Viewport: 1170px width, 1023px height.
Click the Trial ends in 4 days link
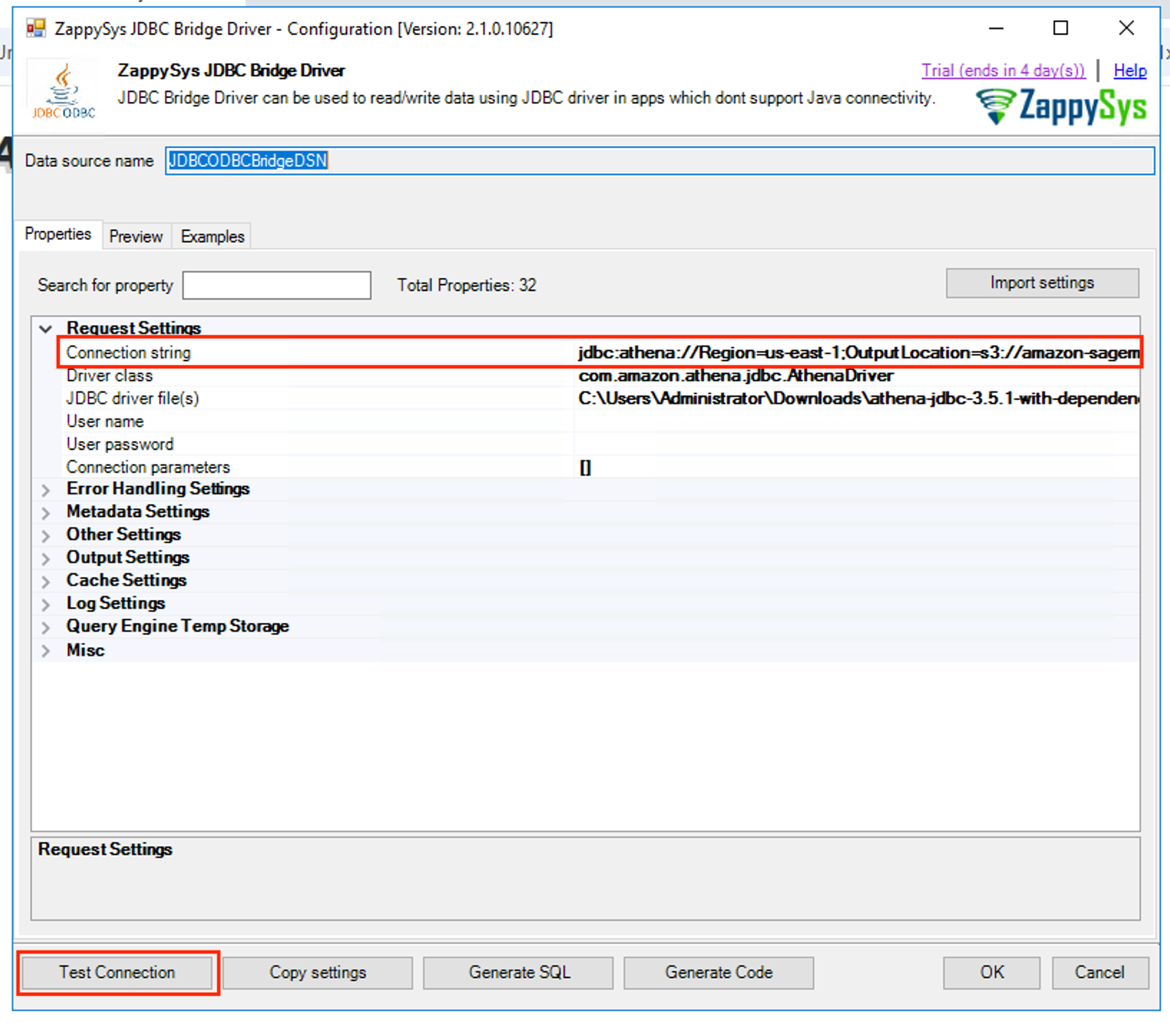coord(1004,70)
